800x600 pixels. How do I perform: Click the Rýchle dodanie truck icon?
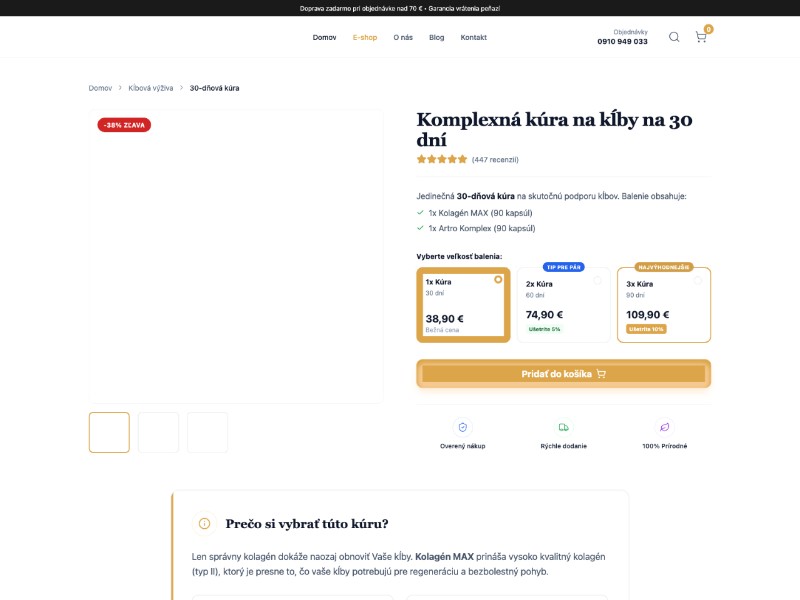click(563, 426)
